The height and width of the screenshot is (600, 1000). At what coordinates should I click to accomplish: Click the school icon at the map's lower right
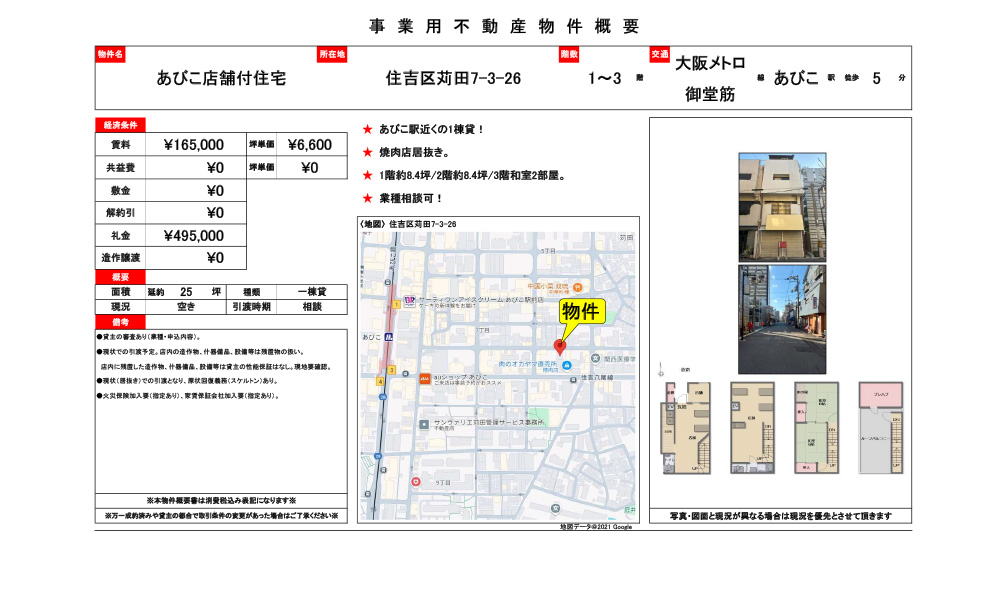click(554, 506)
